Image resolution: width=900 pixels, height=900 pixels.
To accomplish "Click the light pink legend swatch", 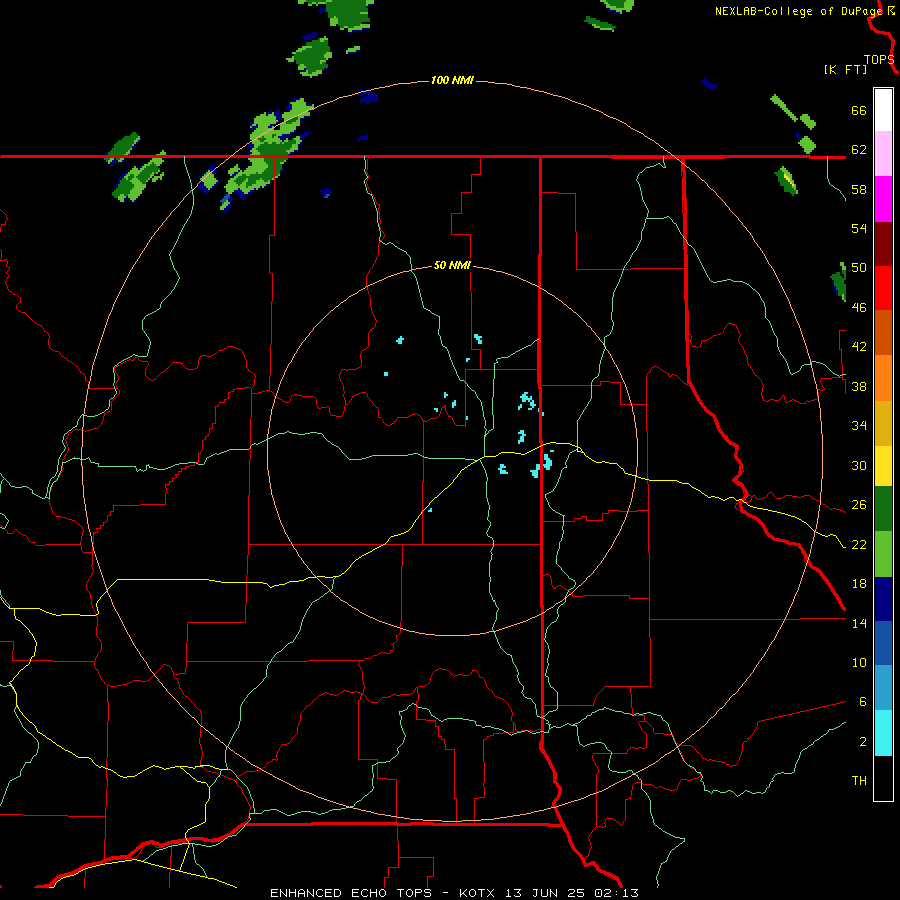I will click(x=883, y=154).
